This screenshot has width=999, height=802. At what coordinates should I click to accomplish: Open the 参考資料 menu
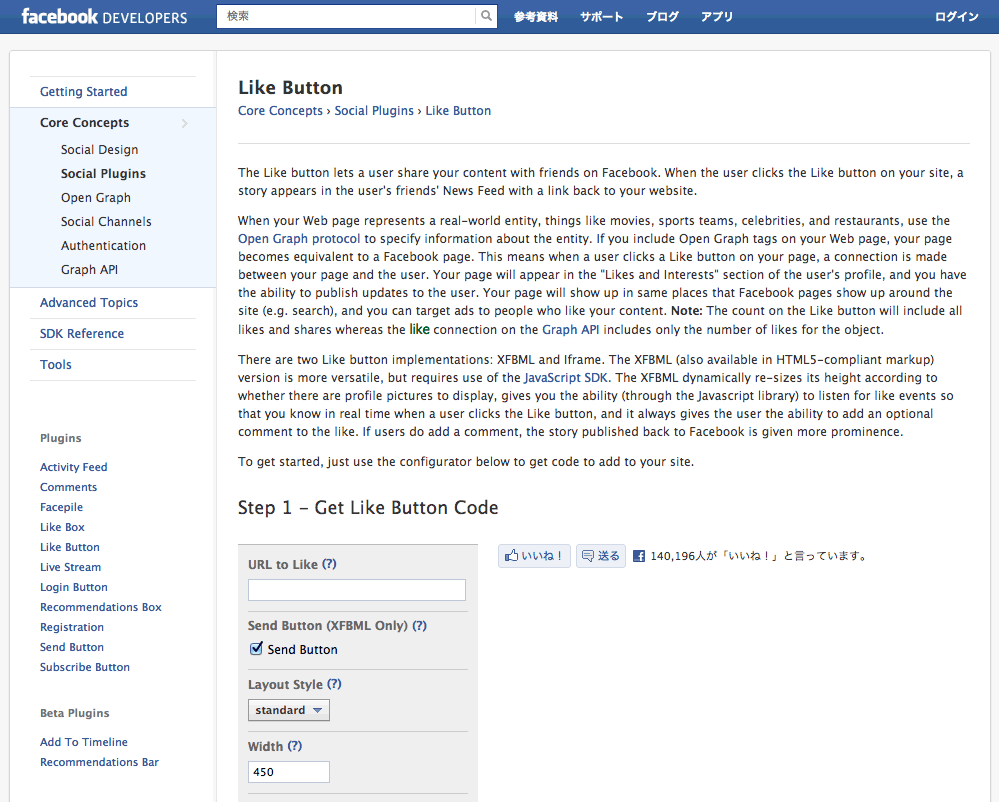click(536, 17)
